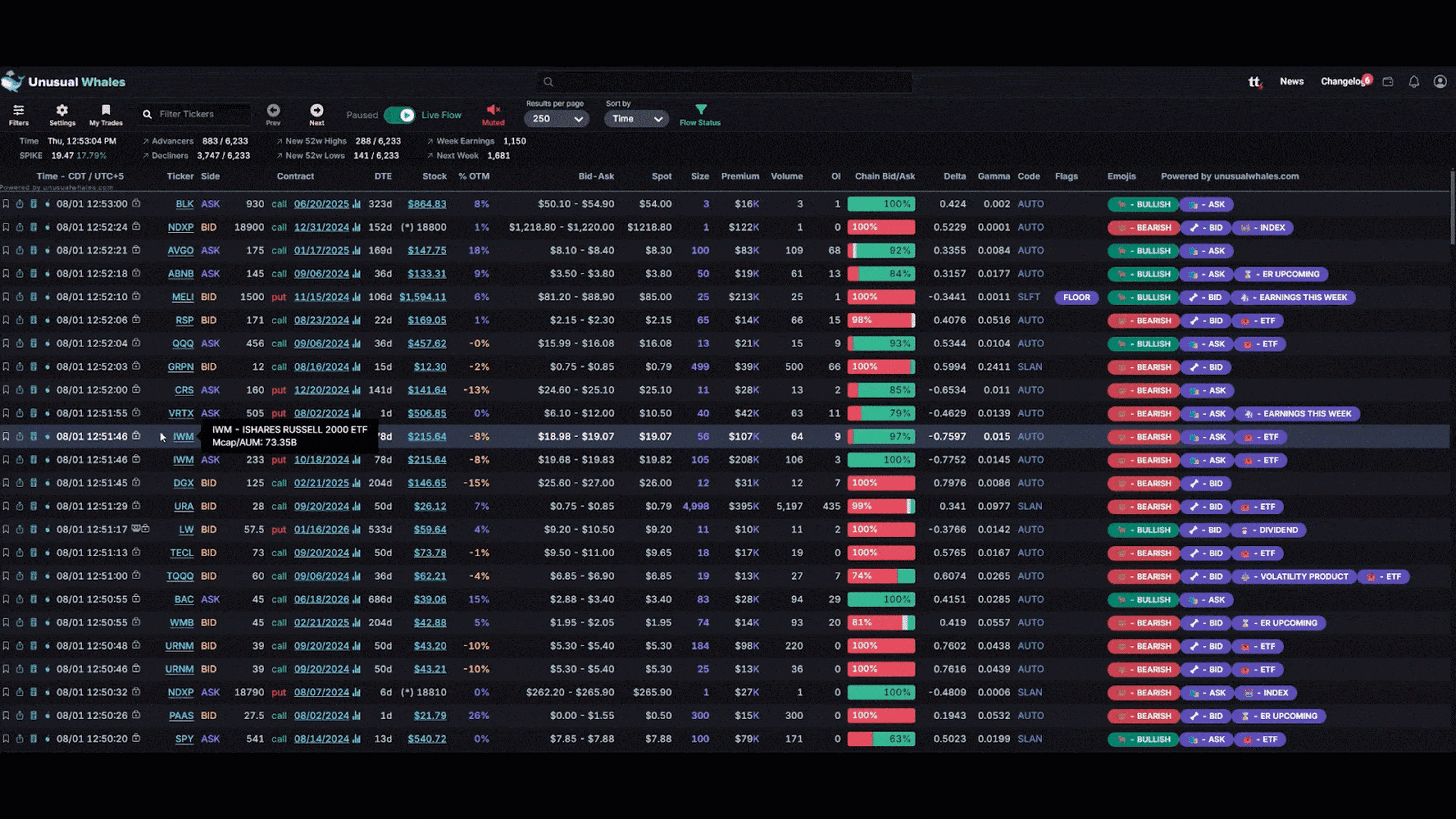
Task: Click the EARNINGS THIS WEEK tag on VRTX row
Action: click(1295, 413)
